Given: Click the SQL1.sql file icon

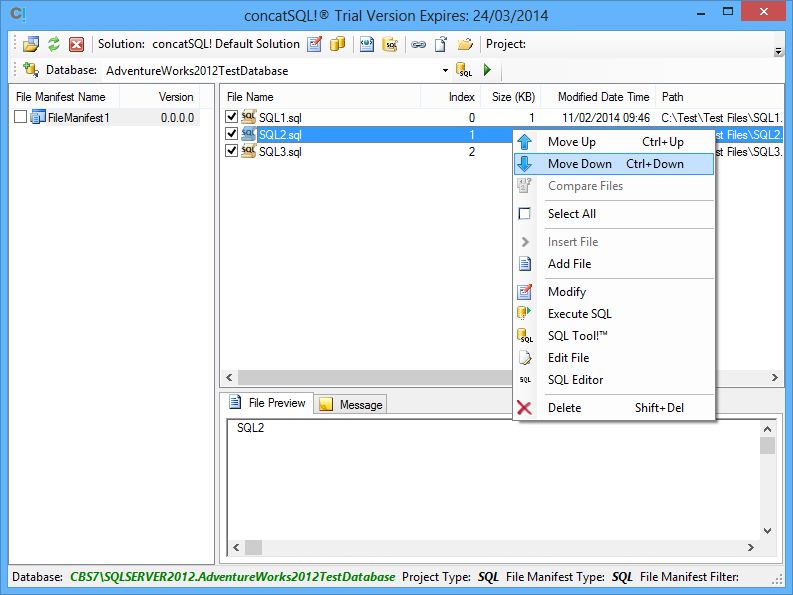Looking at the screenshot, I should click(248, 117).
